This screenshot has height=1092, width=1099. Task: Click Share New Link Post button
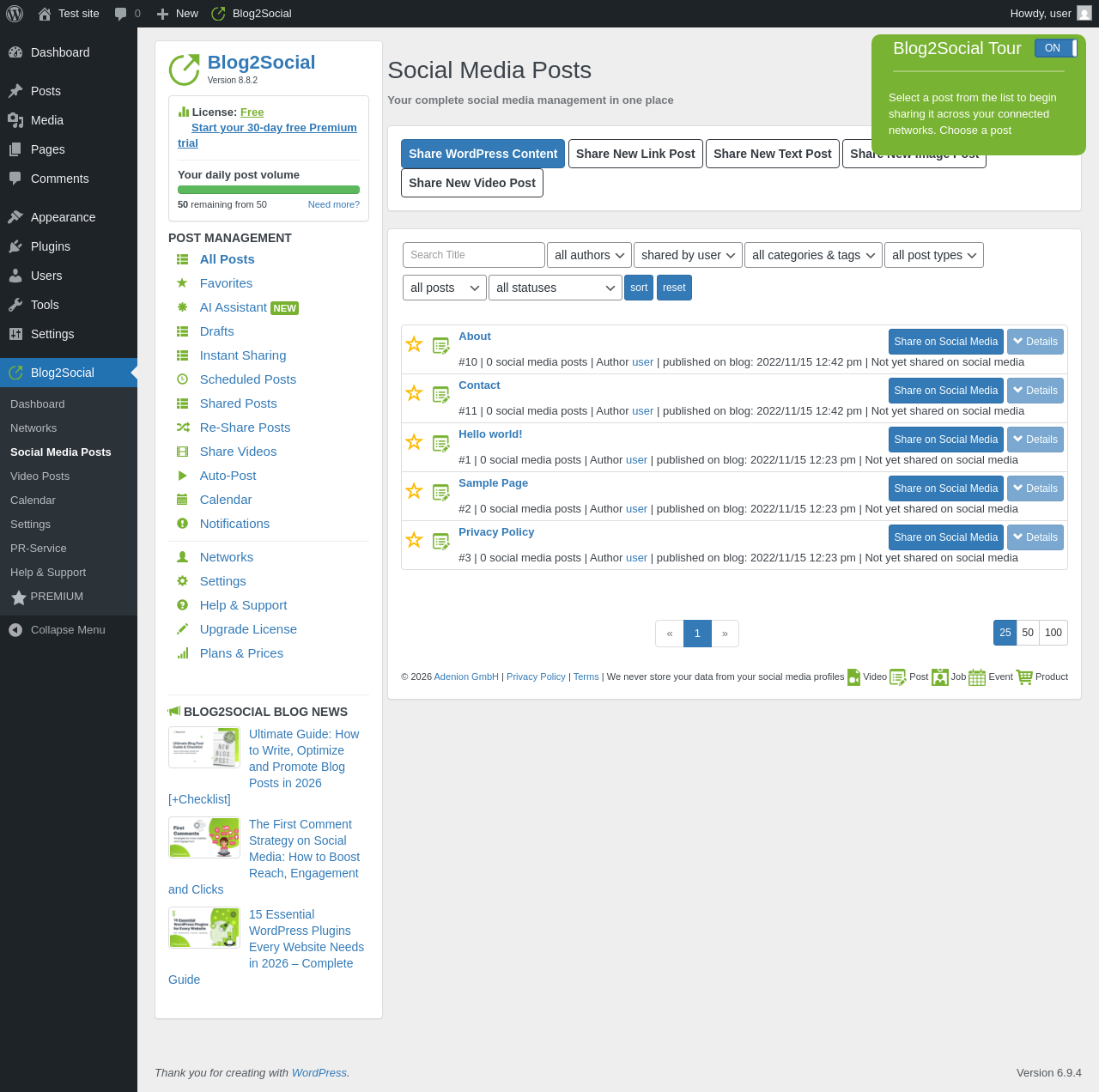[x=635, y=154]
